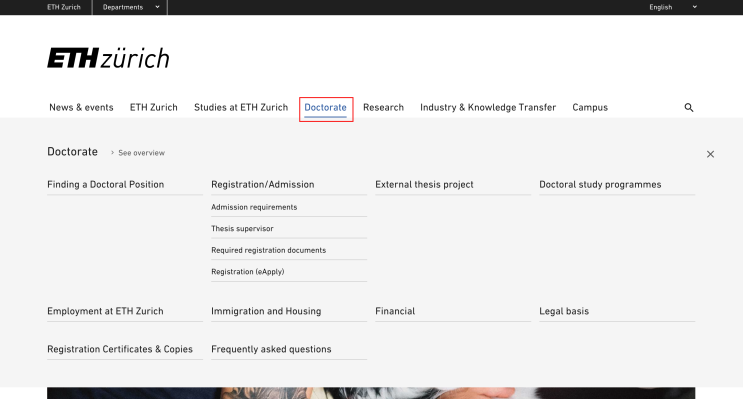
Task: Open Frequently asked questions
Action: click(272, 349)
